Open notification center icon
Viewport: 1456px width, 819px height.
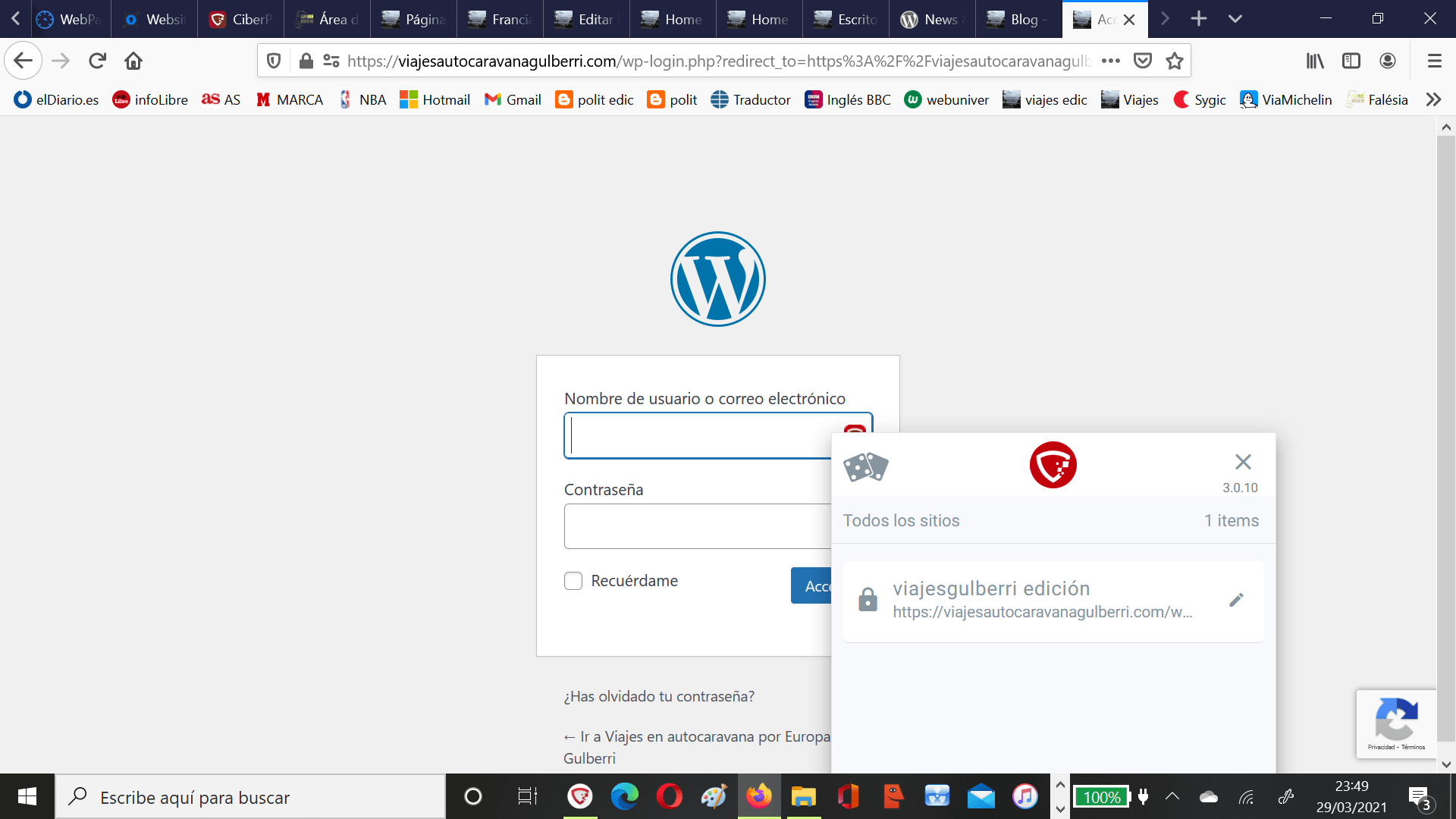pos(1420,796)
